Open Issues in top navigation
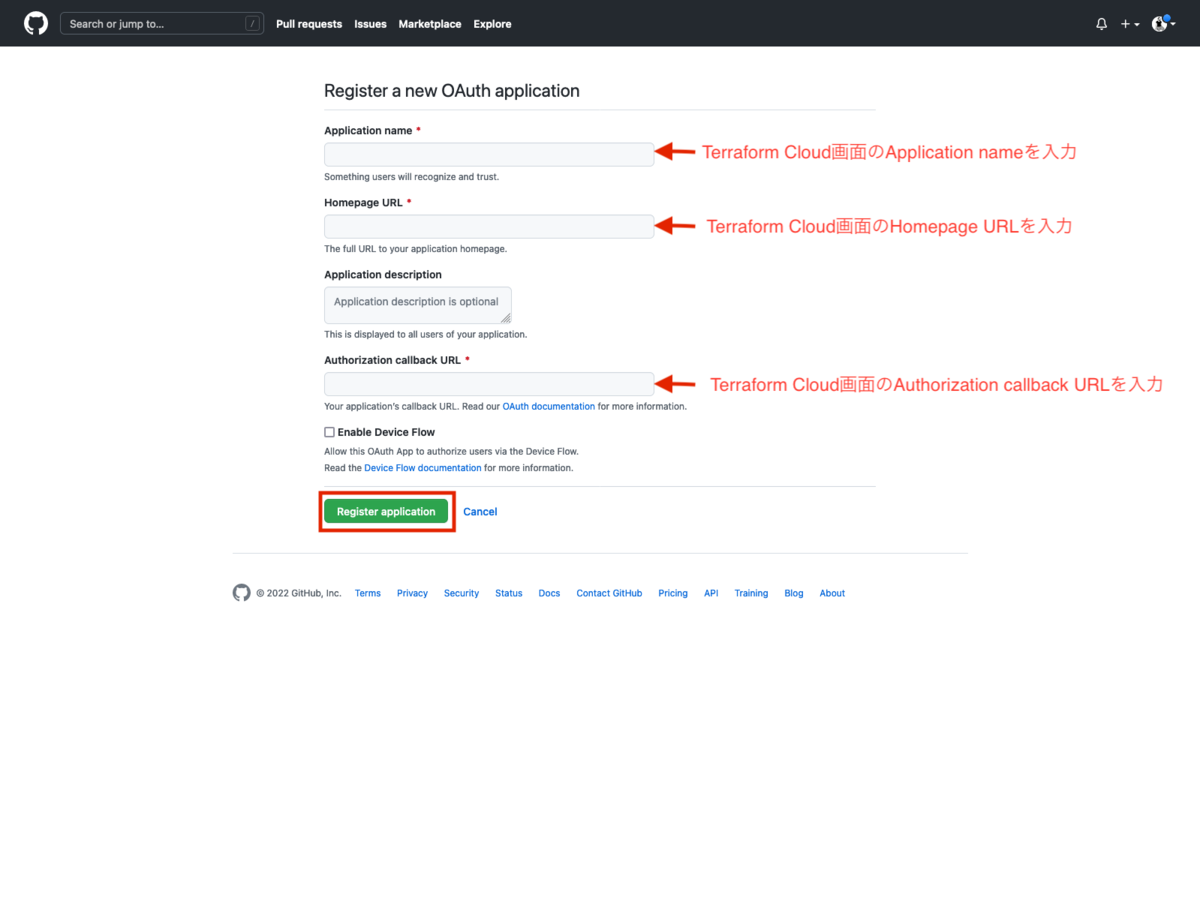 tap(370, 24)
